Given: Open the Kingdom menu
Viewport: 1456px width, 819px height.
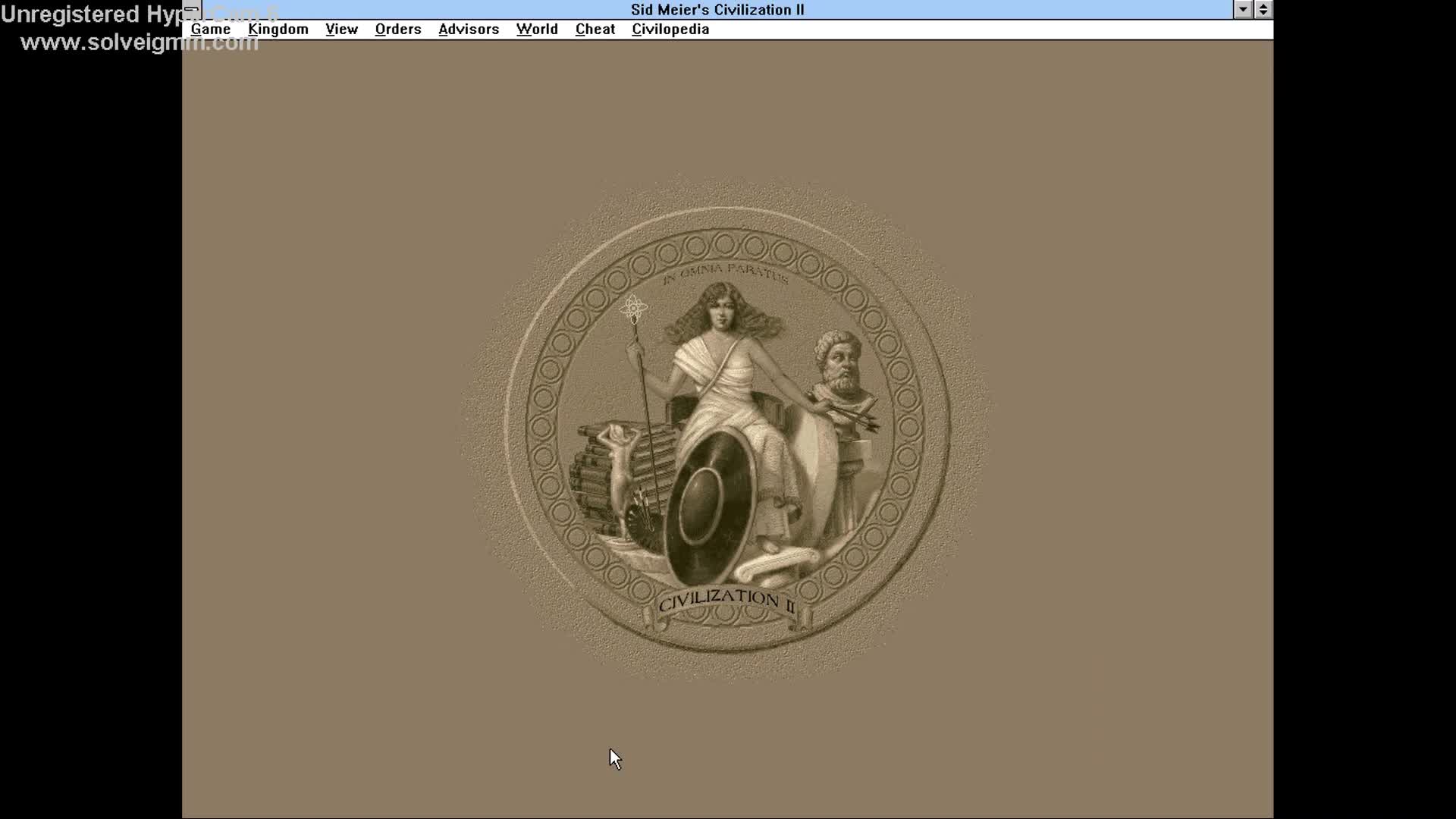Looking at the screenshot, I should [x=278, y=29].
